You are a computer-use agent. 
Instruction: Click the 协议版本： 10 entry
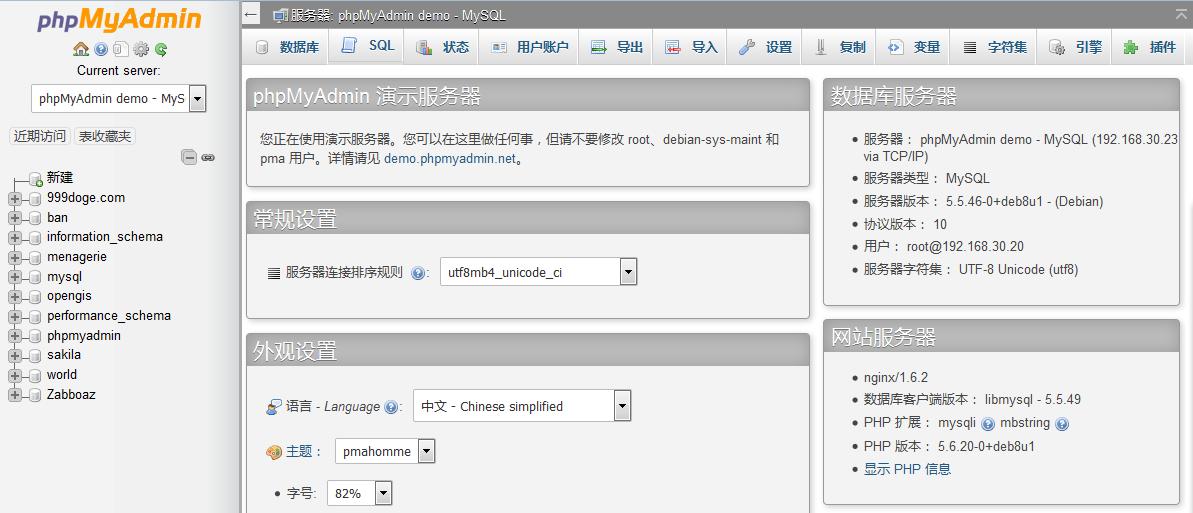coord(905,224)
